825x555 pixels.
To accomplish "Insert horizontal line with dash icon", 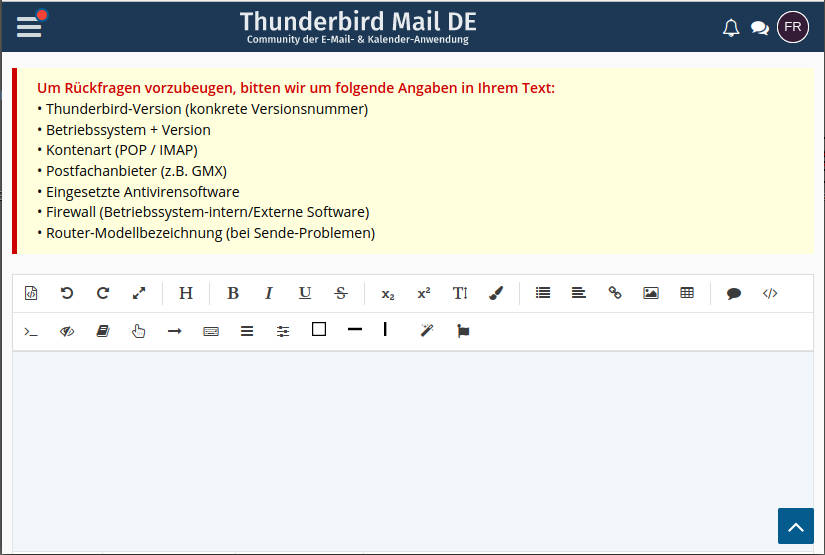I will coord(355,329).
